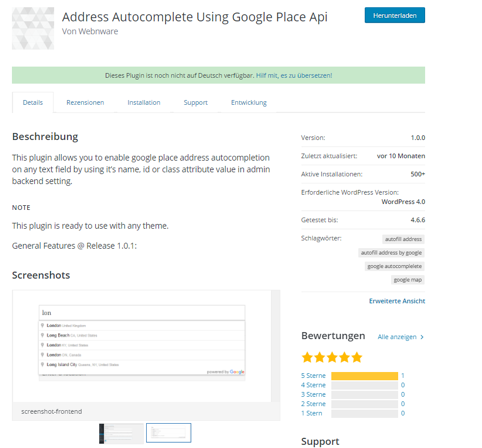
Task: Open 'Hilf mit, es zu übersetzen!' link
Action: [x=294, y=75]
